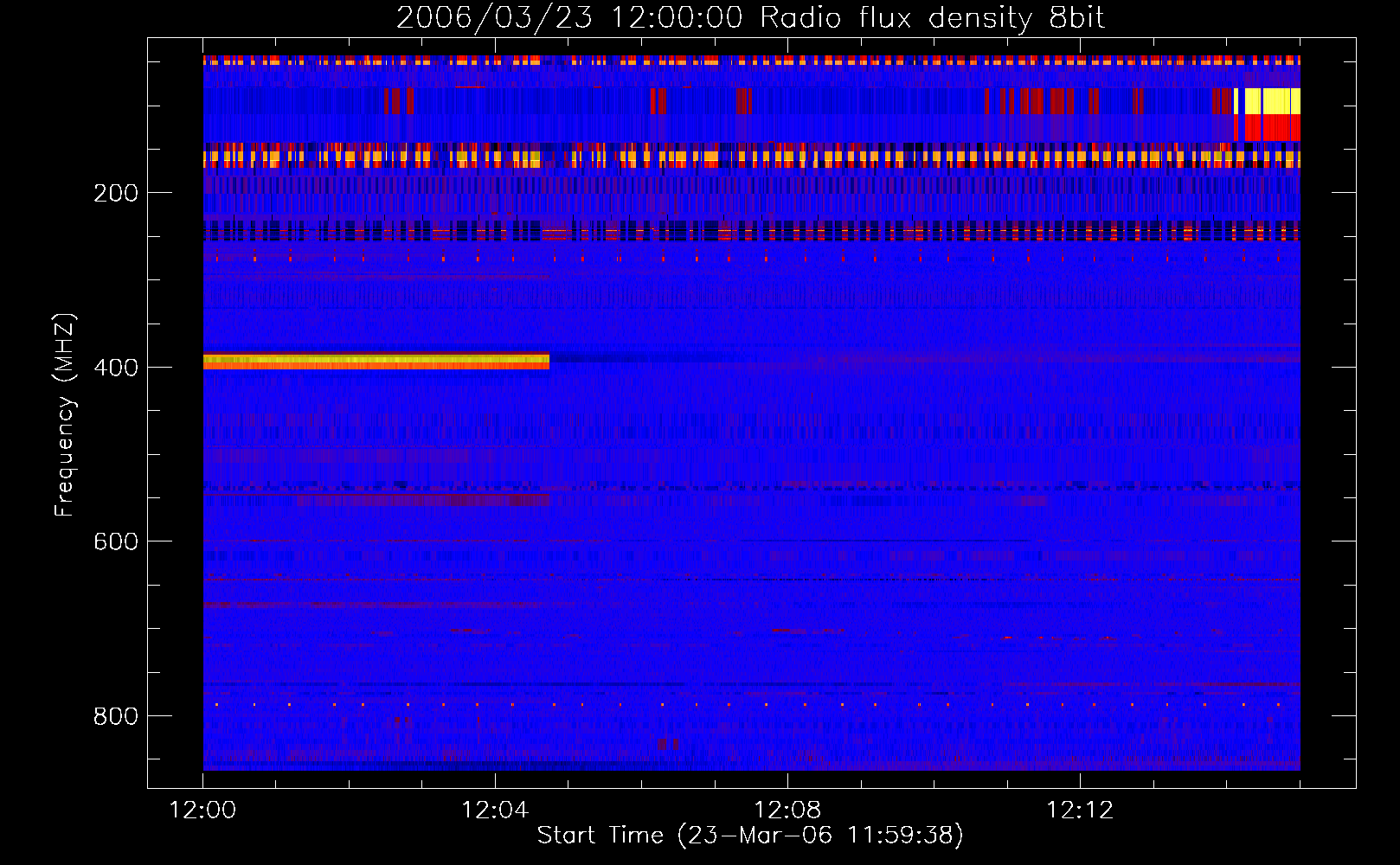Click the 12:08 time tick label
1400x865 pixels.
pyautogui.click(x=787, y=811)
